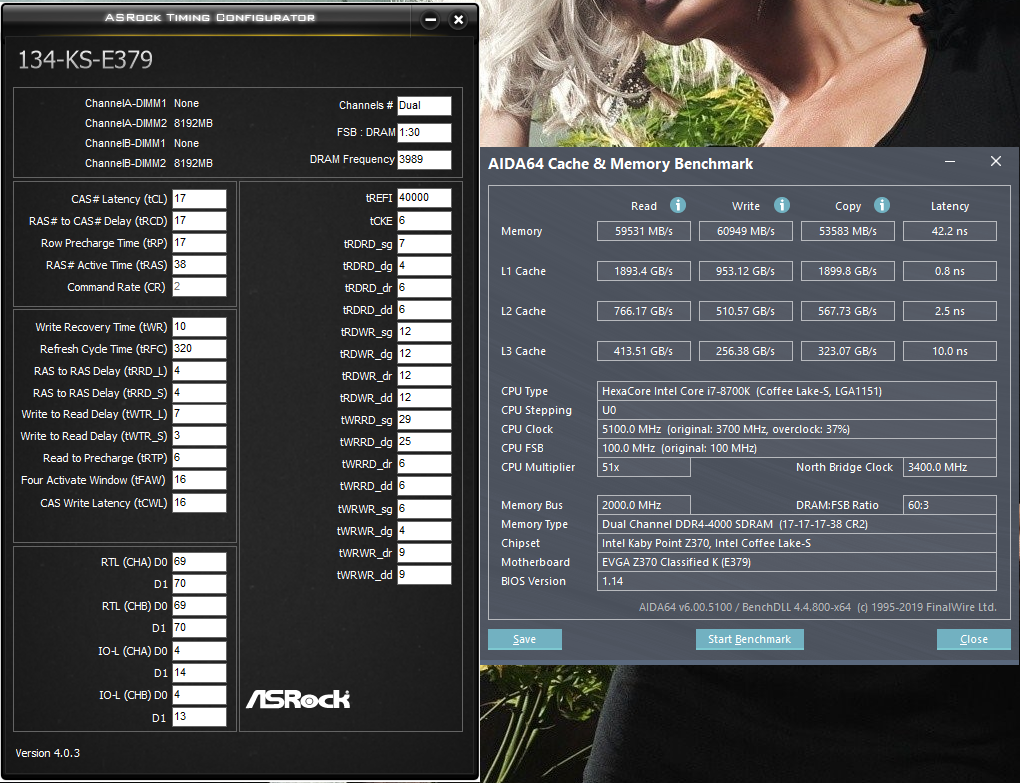
Task: Click the Write info icon in AIDA64
Action: tap(782, 206)
